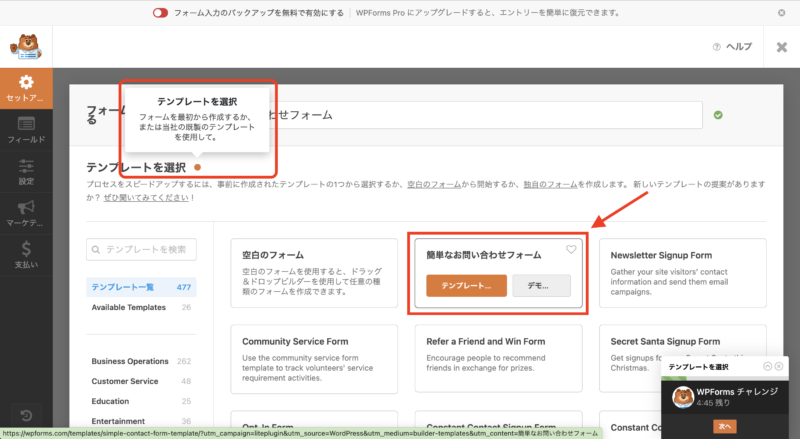Screen dimensions: 800x439
Task: Click the デモ... button
Action: pyautogui.click(x=541, y=286)
